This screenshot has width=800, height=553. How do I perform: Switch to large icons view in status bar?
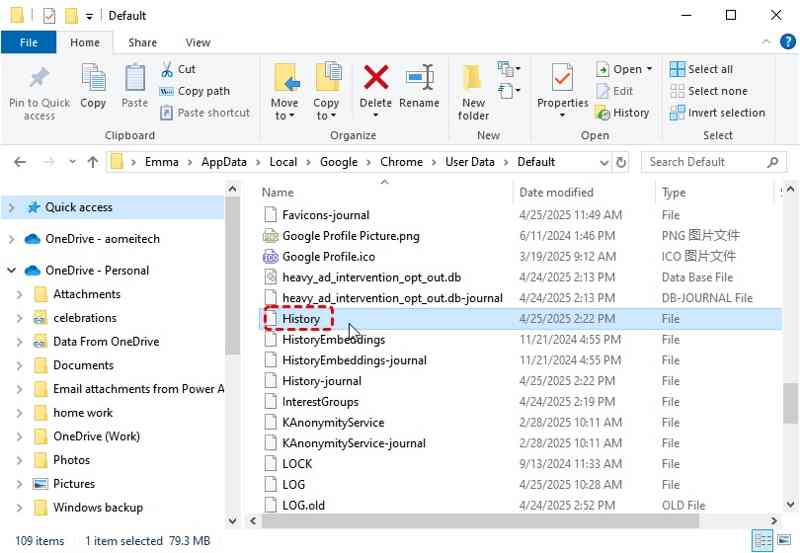[784, 540]
